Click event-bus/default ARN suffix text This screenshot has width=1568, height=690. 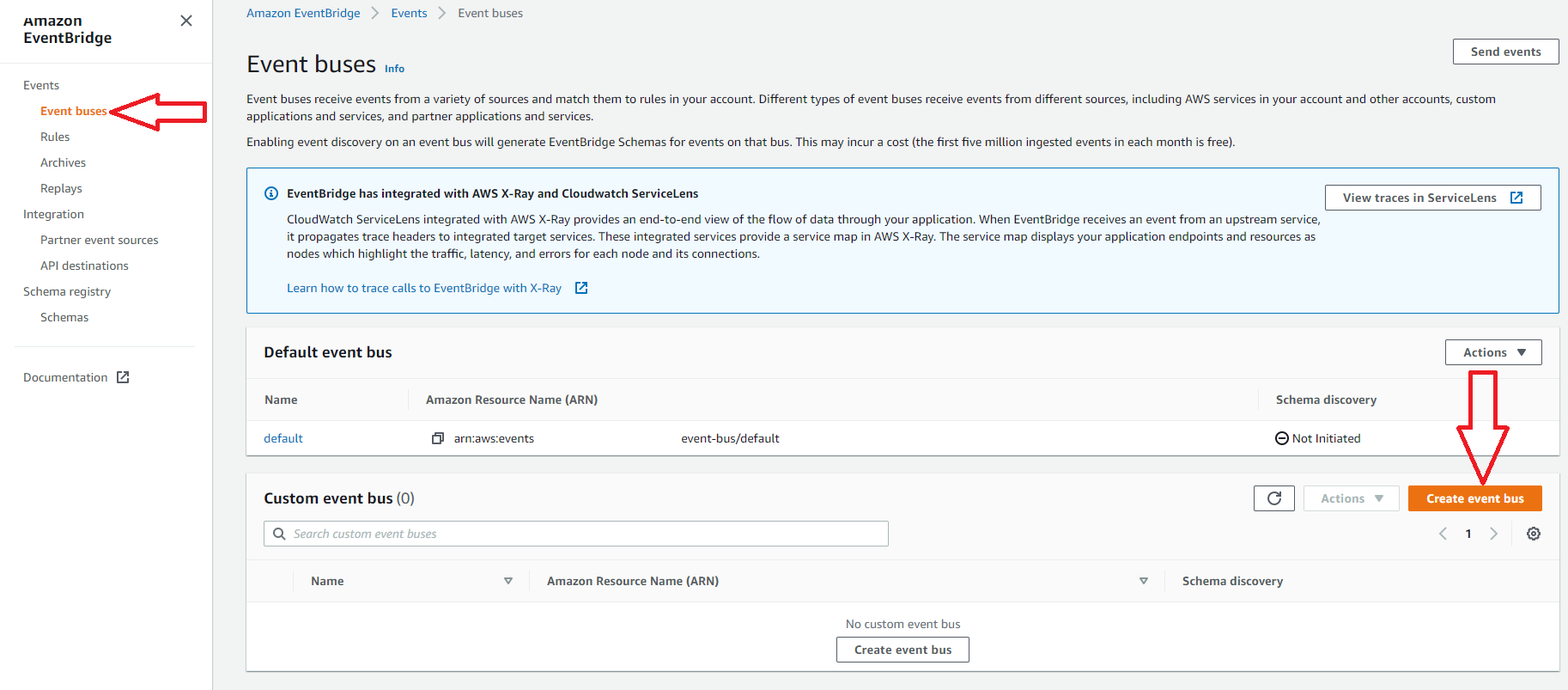[730, 438]
